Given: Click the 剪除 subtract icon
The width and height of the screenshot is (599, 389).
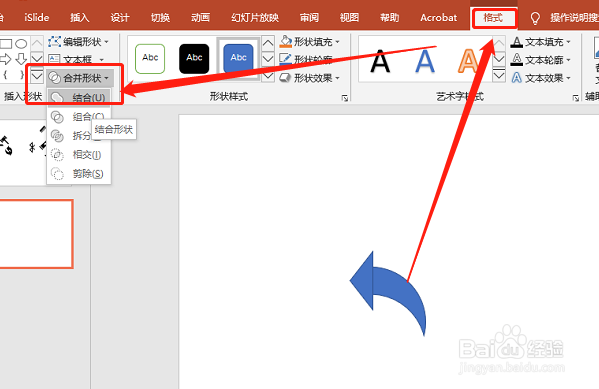Looking at the screenshot, I should pyautogui.click(x=57, y=174).
